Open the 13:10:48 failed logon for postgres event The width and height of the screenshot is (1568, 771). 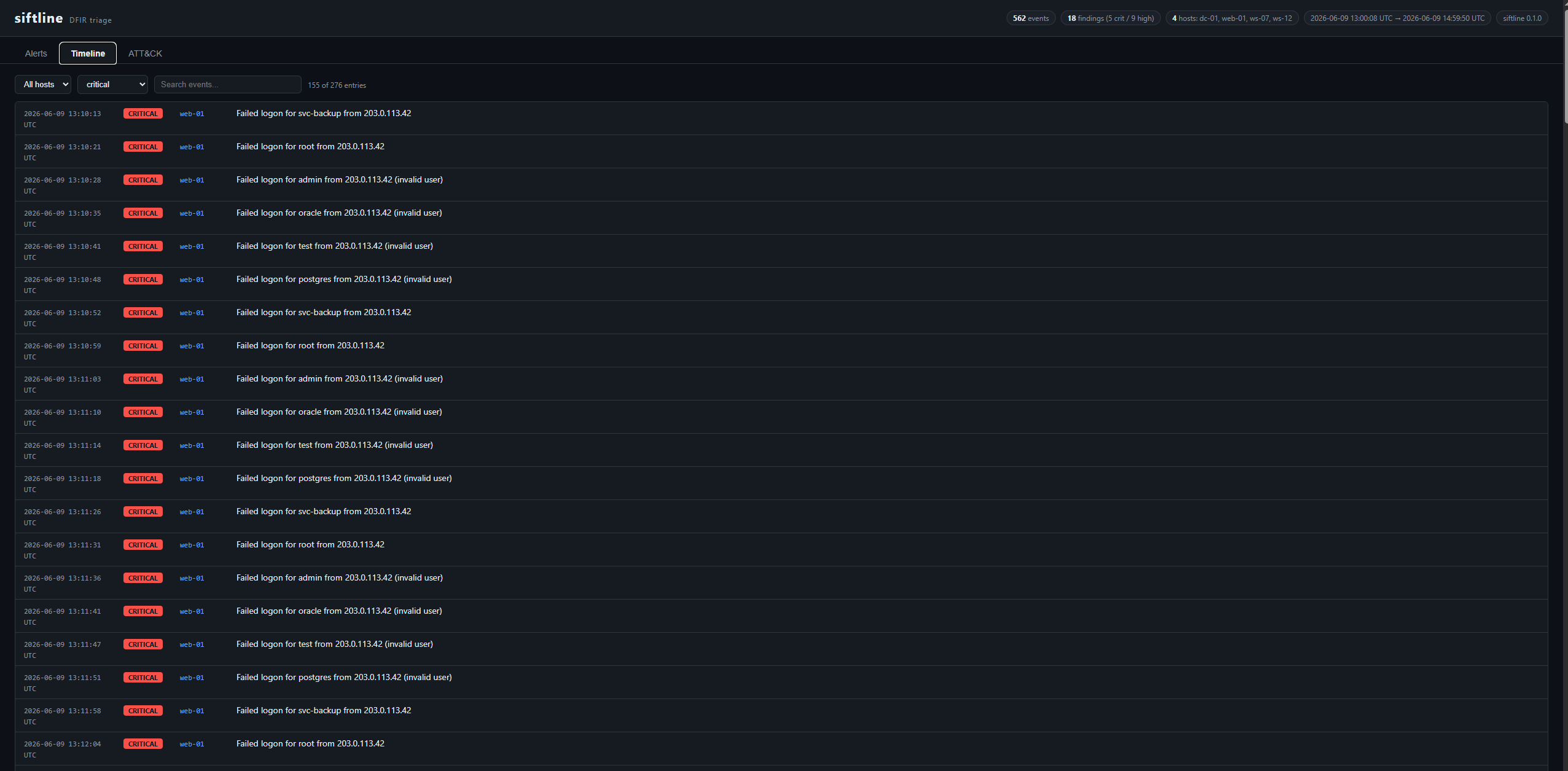[x=781, y=284]
